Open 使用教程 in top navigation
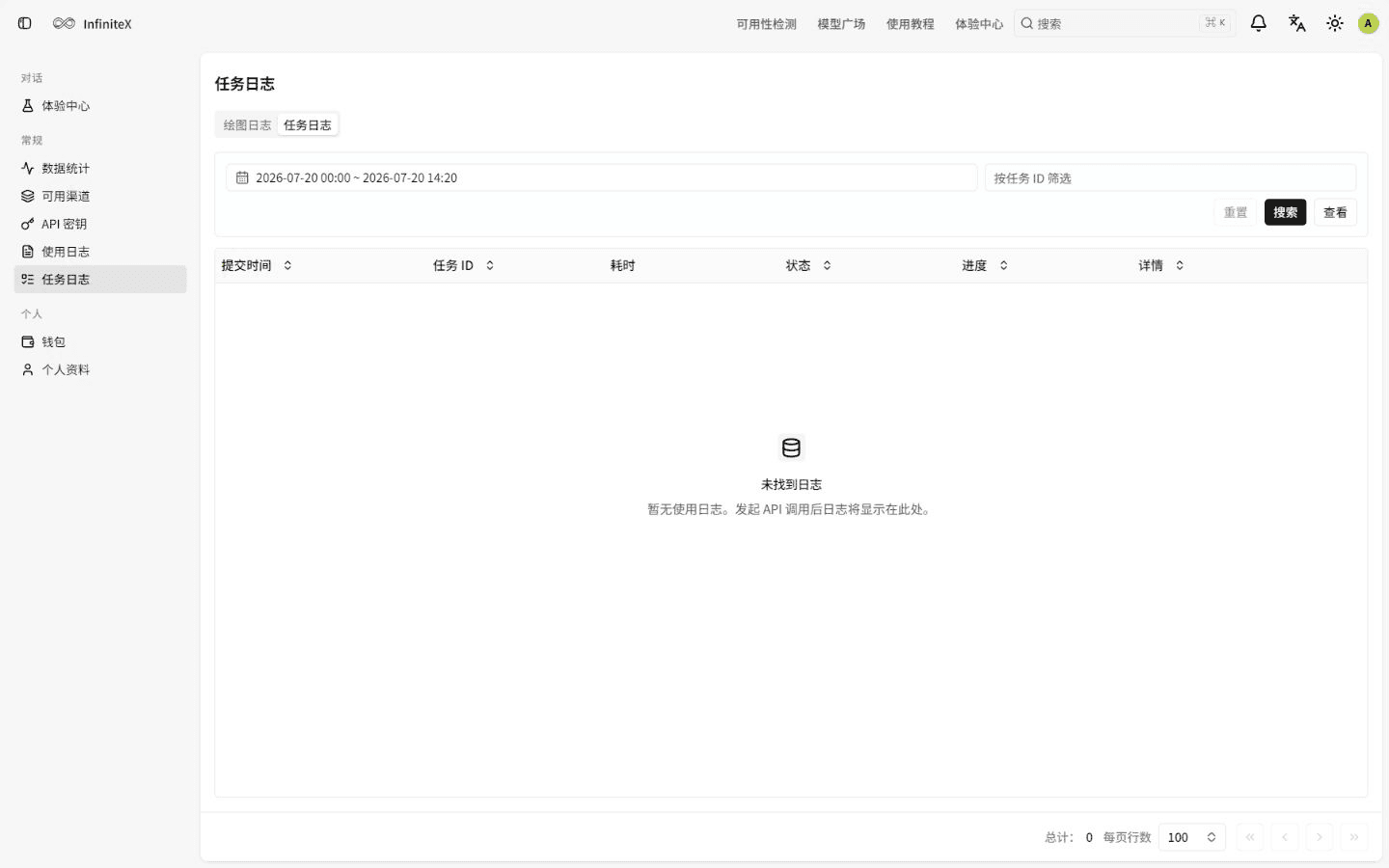Viewport: 1389px width, 868px height. pos(911,24)
